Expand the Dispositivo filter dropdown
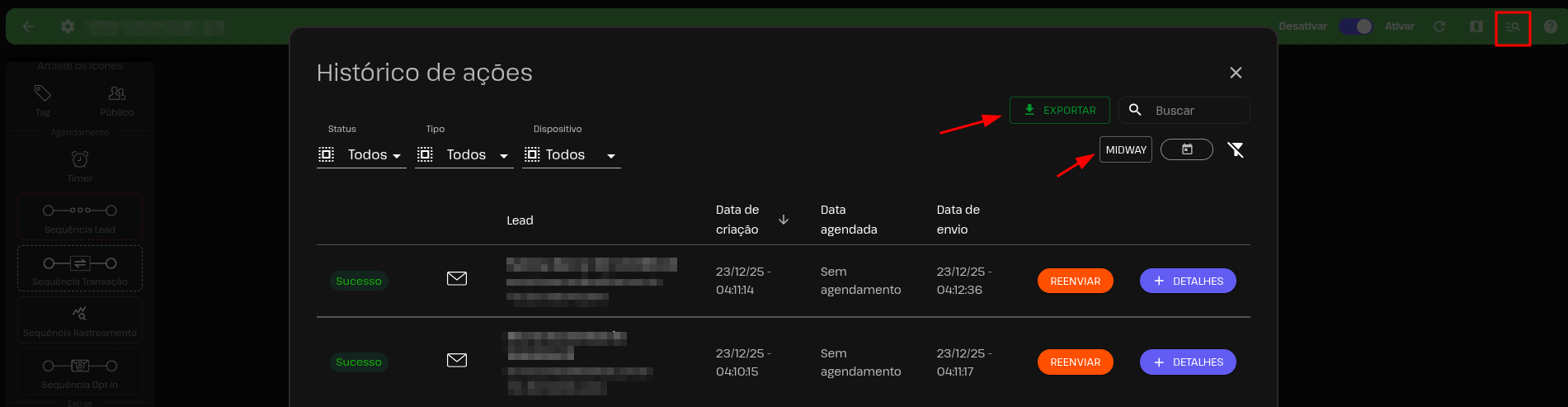 [x=571, y=155]
